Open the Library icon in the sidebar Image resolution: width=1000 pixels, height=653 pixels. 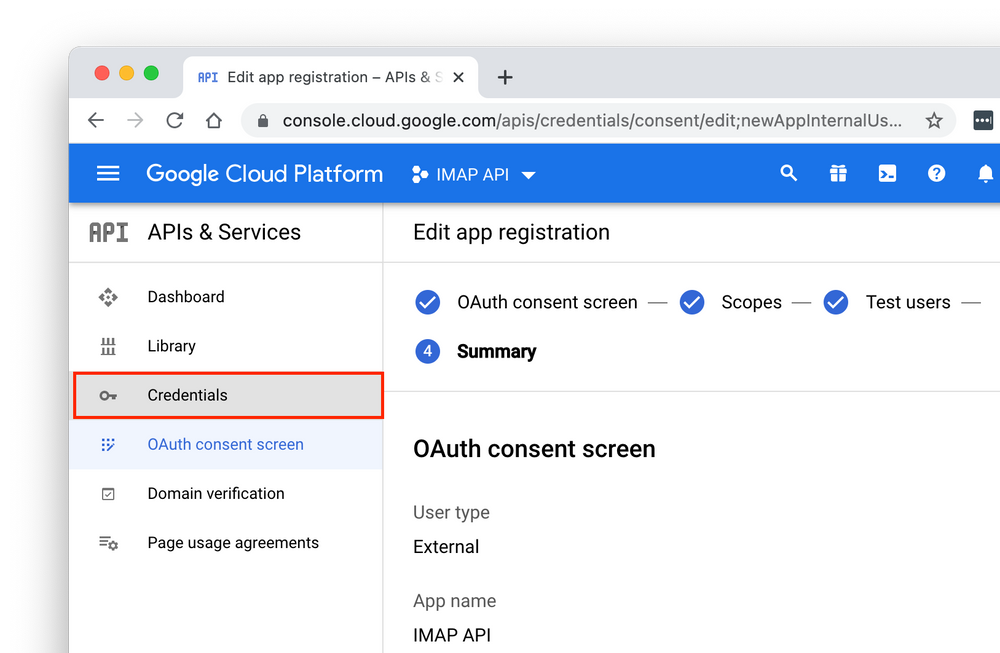click(x=108, y=346)
